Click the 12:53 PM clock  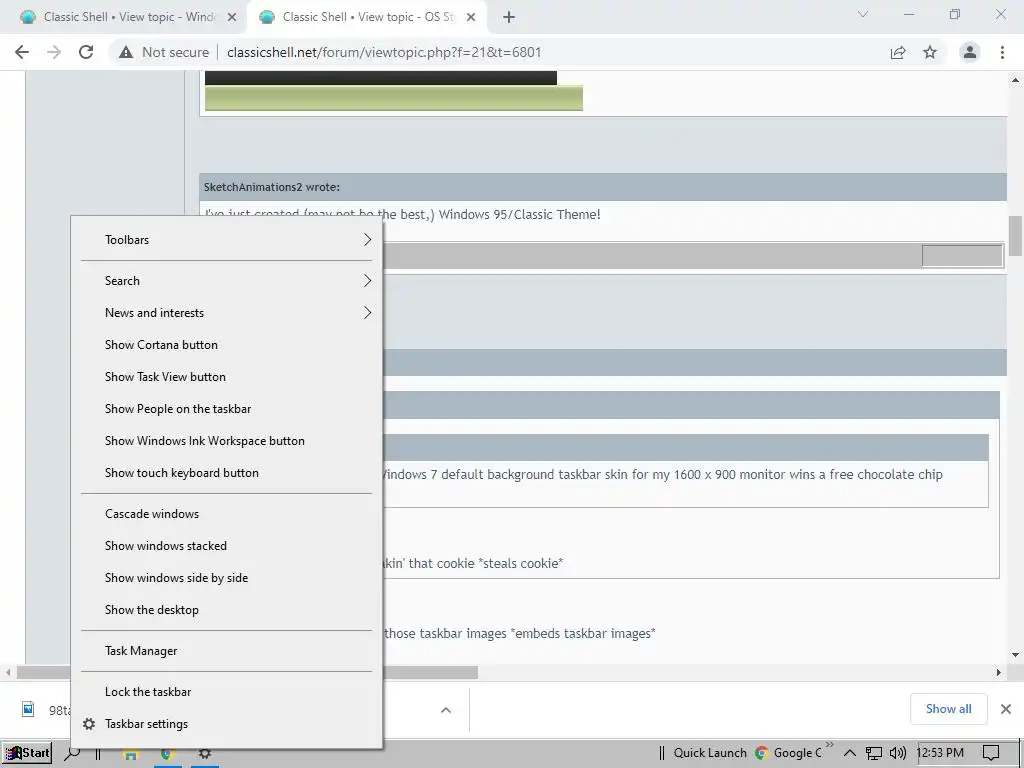tap(940, 753)
